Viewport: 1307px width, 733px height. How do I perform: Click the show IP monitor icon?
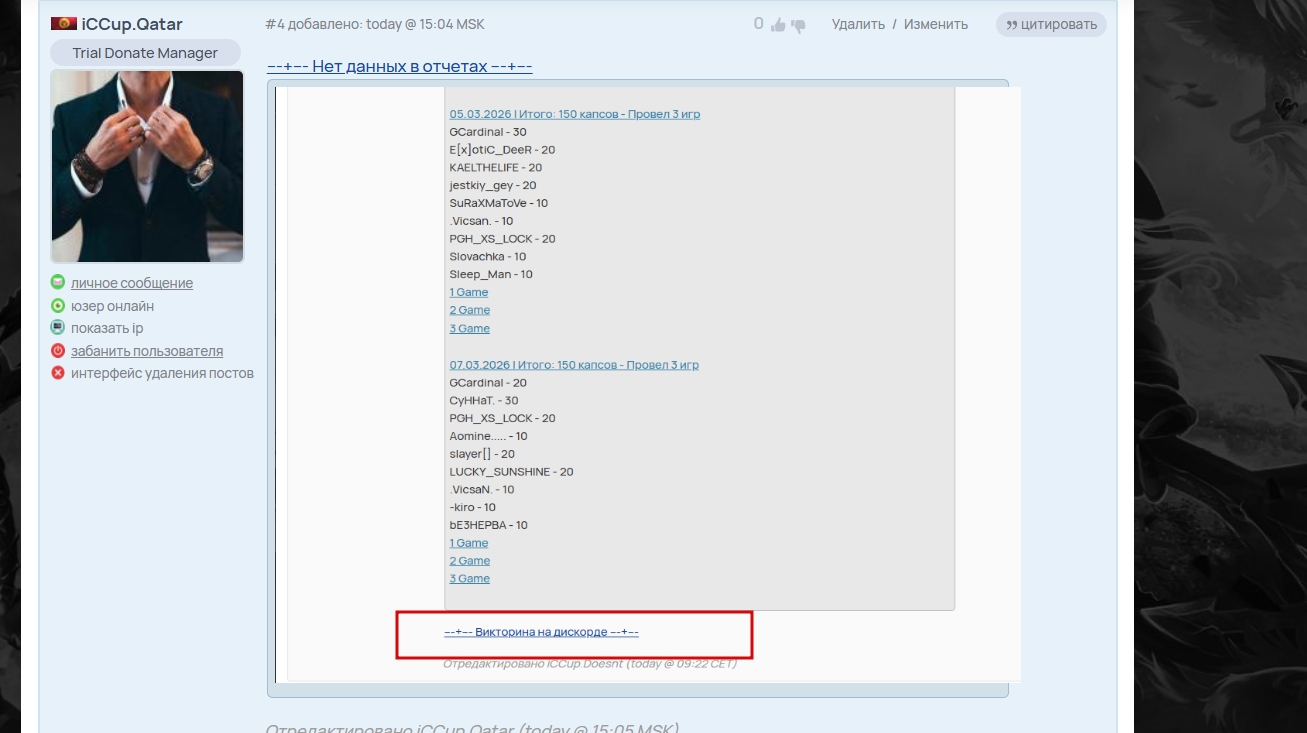[x=58, y=327]
